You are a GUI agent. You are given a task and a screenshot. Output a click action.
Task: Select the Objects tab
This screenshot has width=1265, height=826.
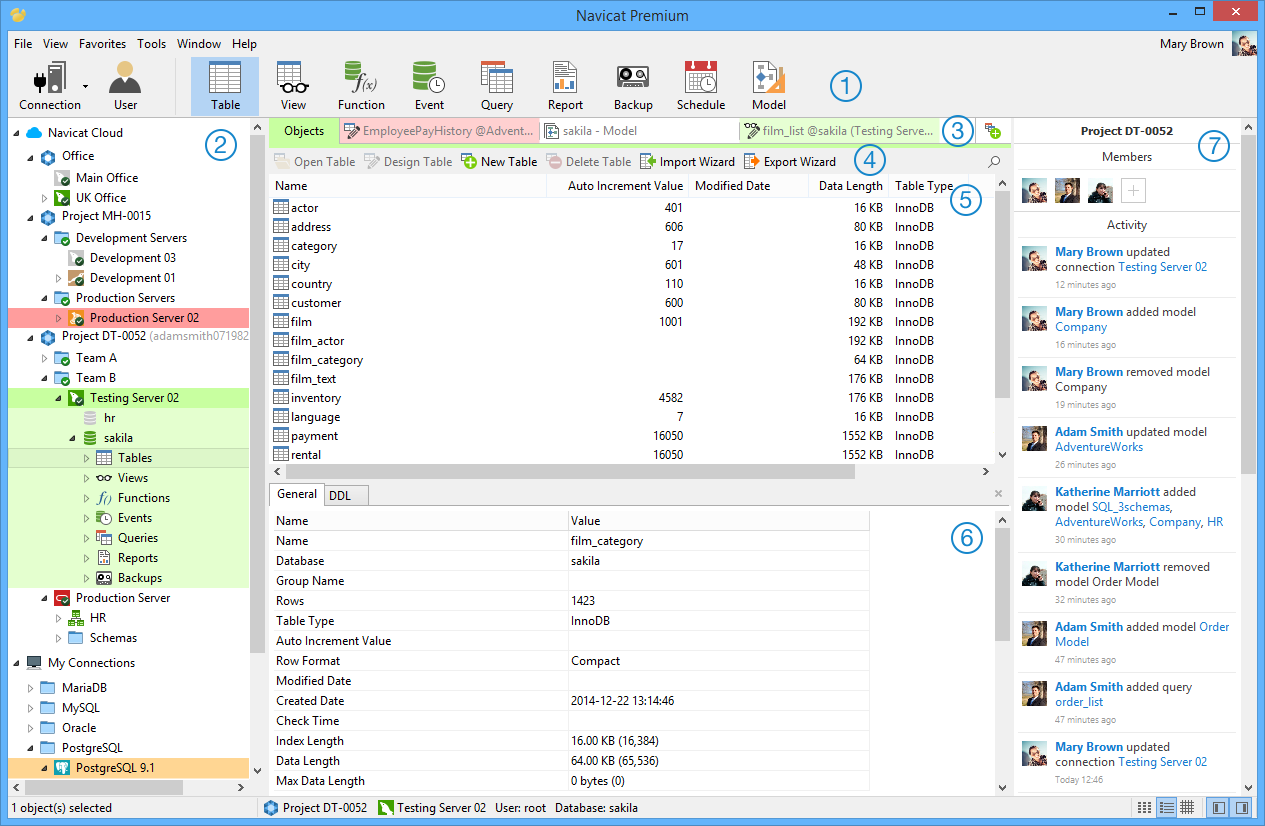[304, 130]
